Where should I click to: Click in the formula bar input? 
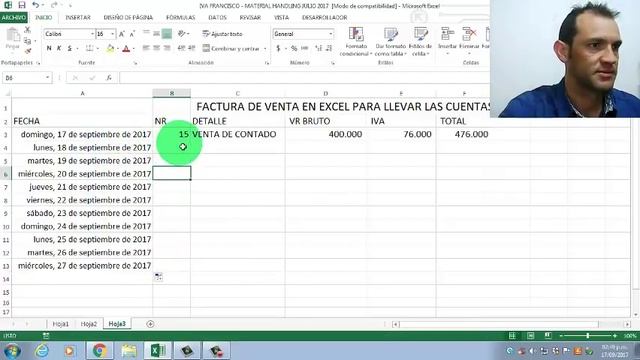(304, 78)
